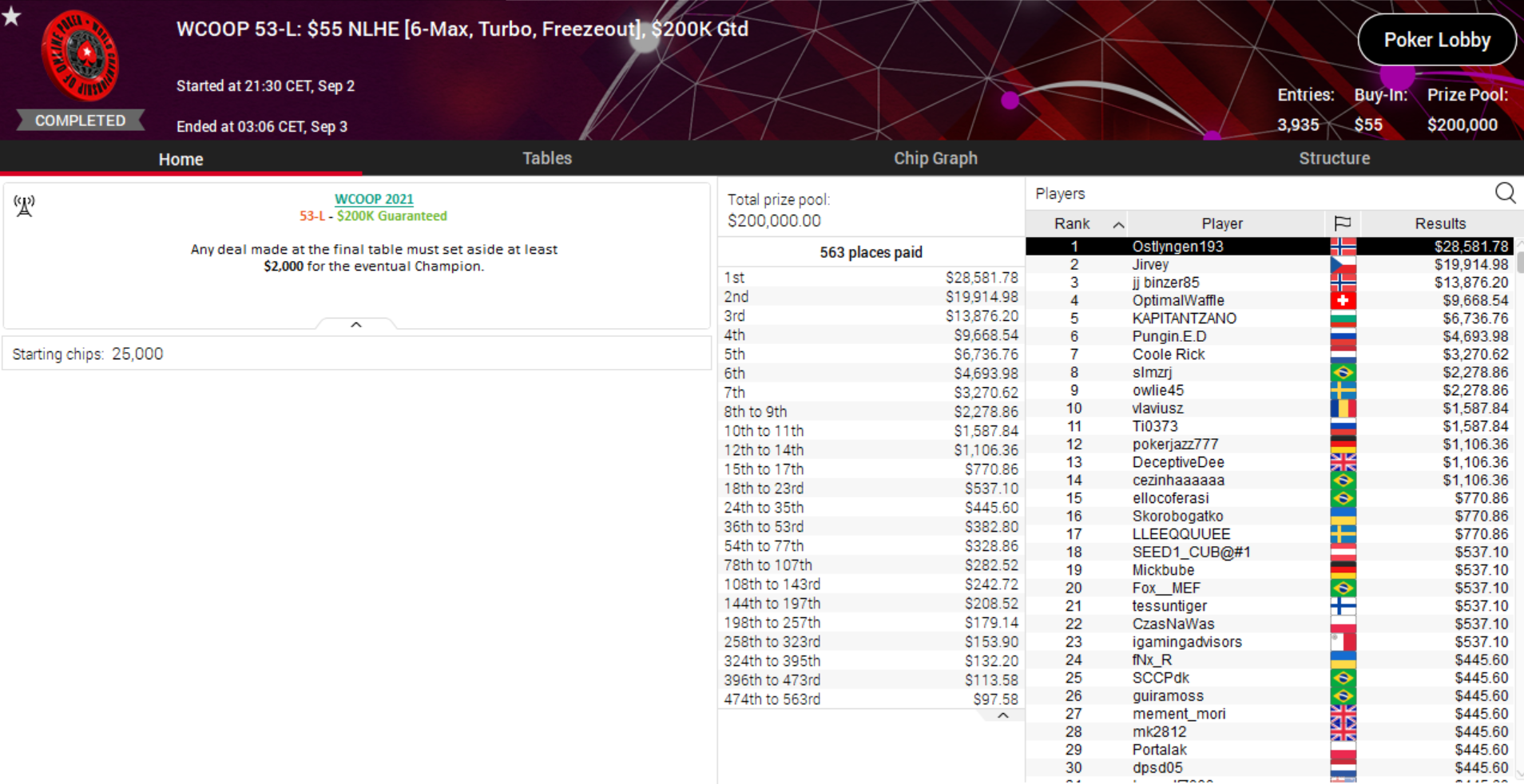Click the flag column header icon

click(x=1343, y=224)
